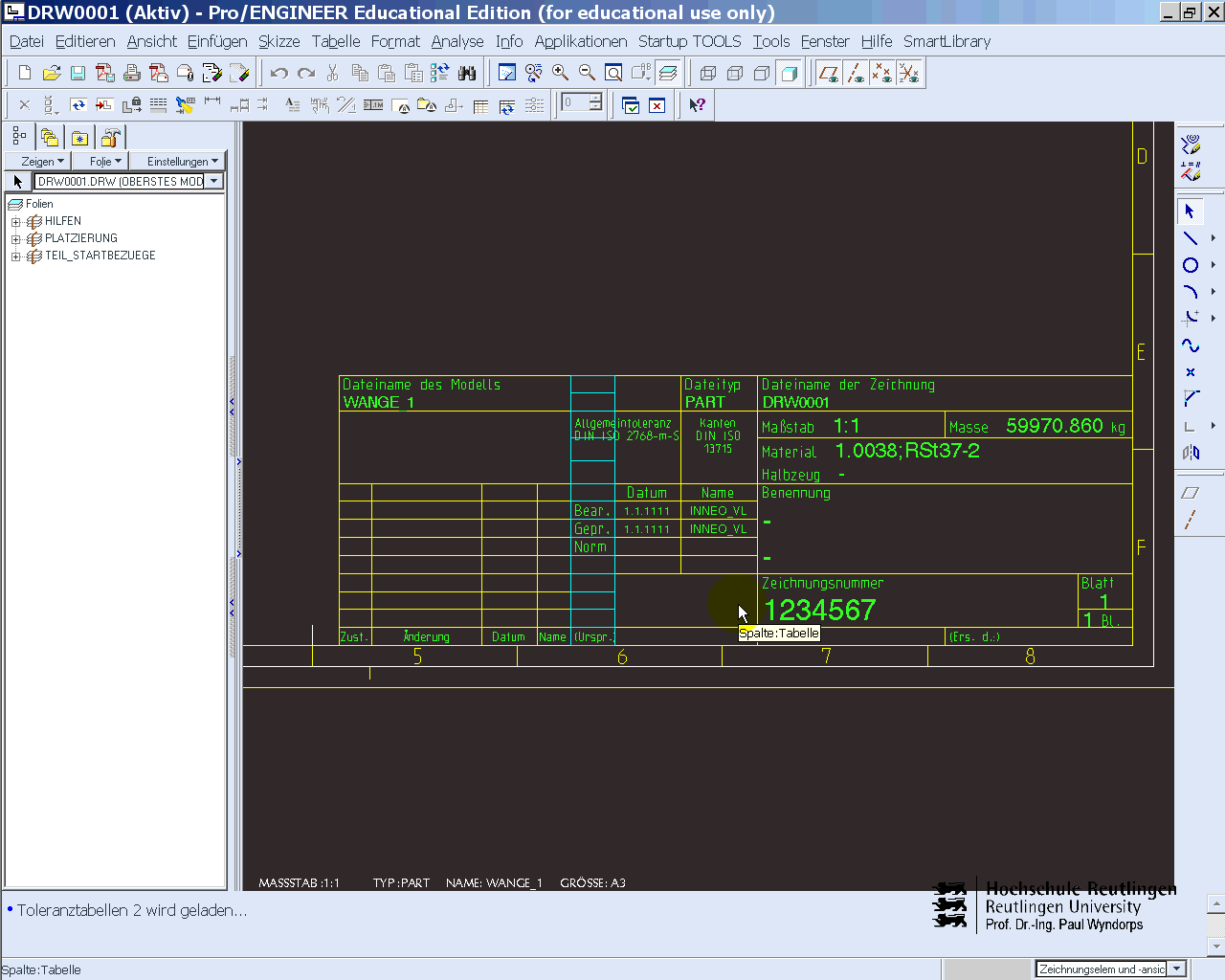Select the Point sketch tool
Screen dimensions: 1225x980
click(x=1191, y=372)
